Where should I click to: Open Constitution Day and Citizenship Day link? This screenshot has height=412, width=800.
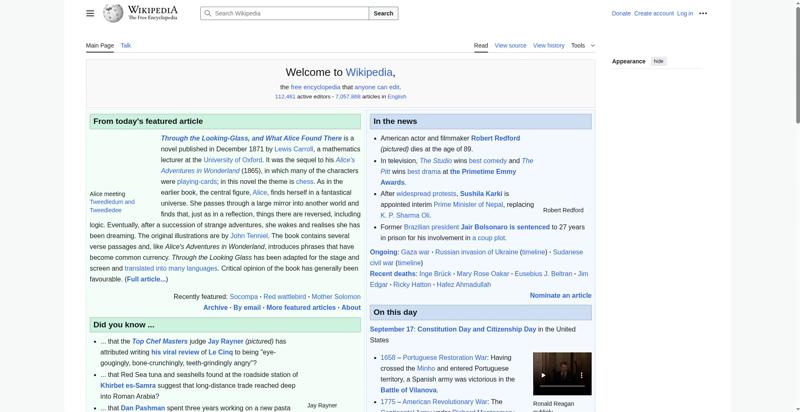point(477,329)
